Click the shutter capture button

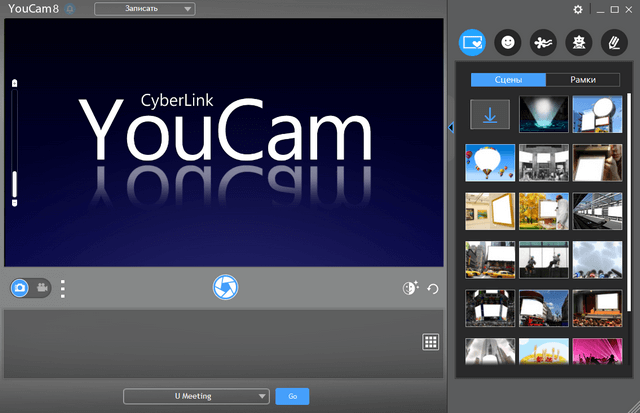tap(225, 287)
